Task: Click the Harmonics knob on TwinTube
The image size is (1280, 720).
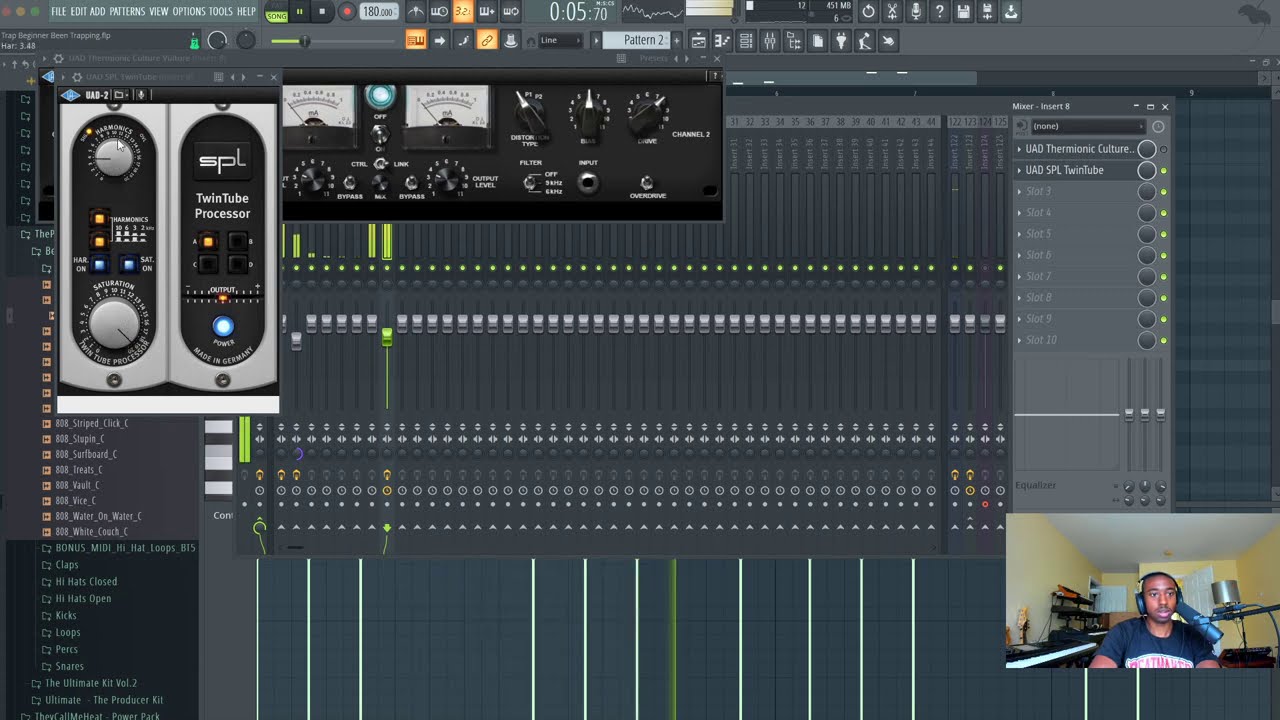Action: pos(111,156)
